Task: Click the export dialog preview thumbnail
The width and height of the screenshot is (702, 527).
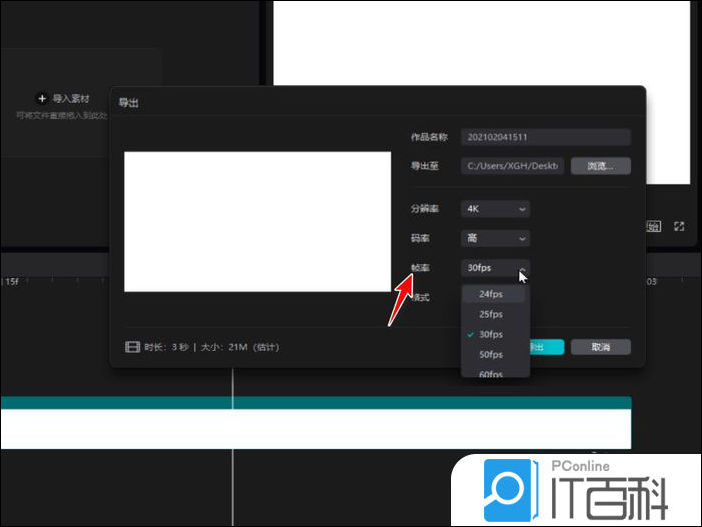Action: tap(257, 222)
